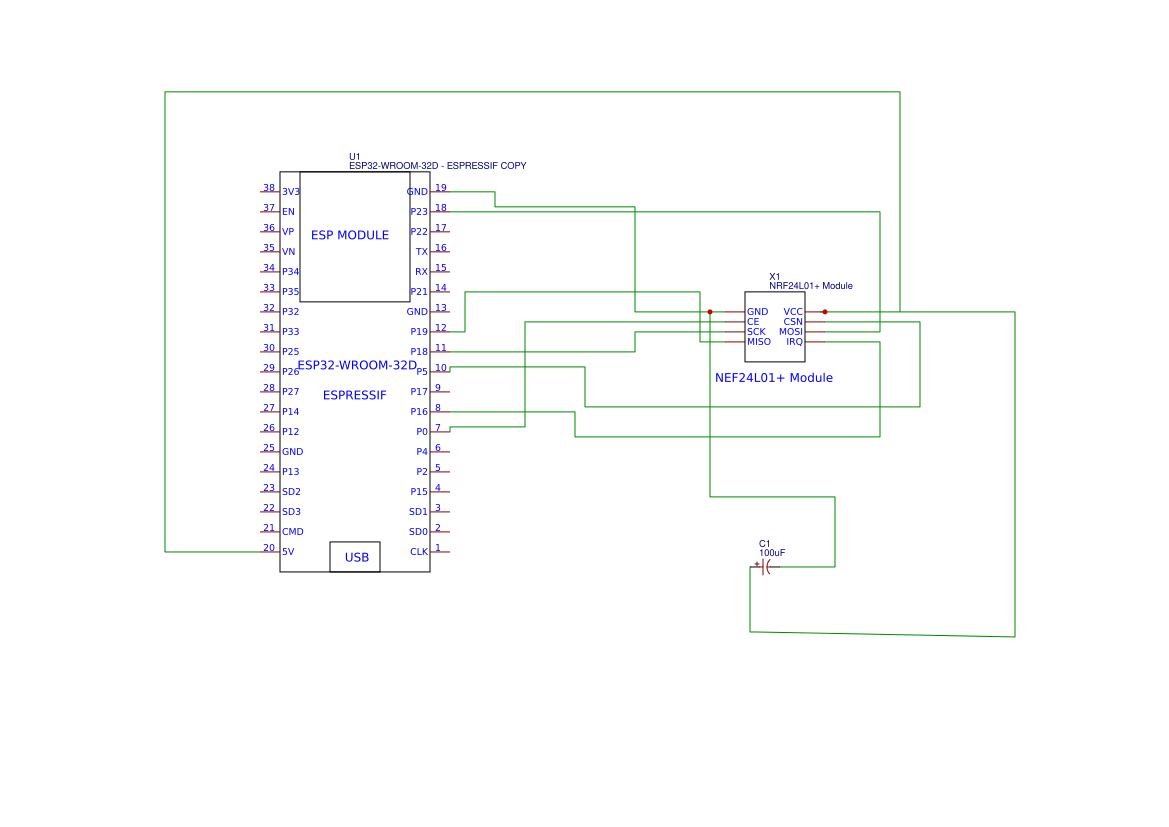Click the P15 pin label
1169x827 pixels.
(x=419, y=492)
